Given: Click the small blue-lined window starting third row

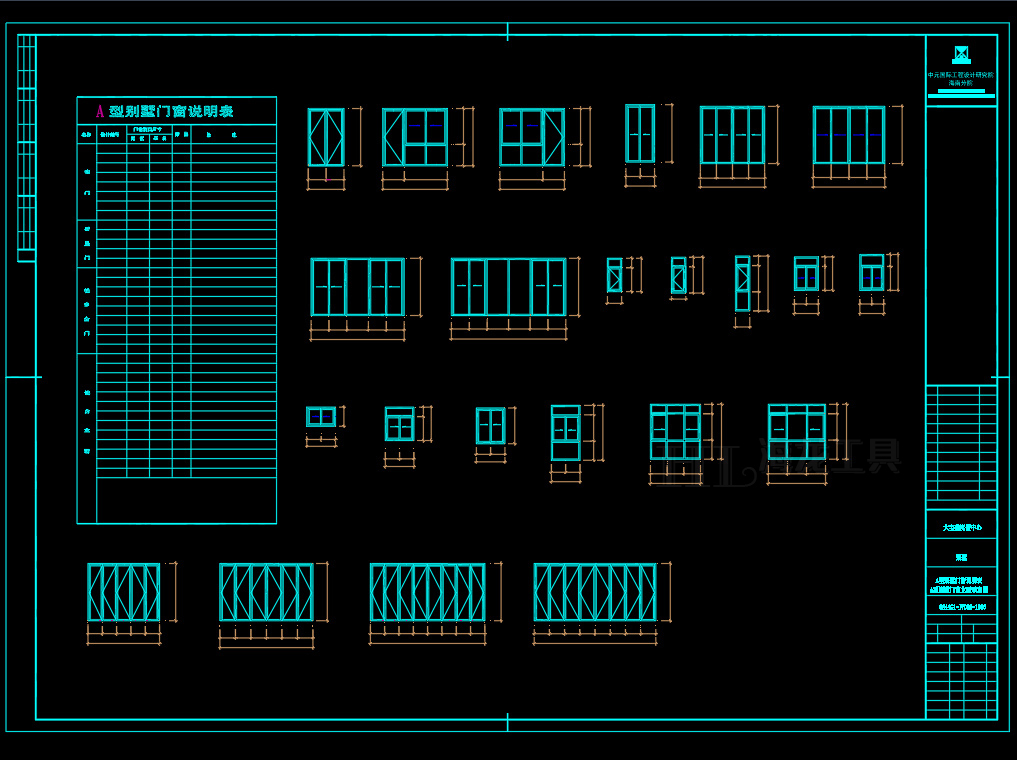Looking at the screenshot, I should [321, 416].
